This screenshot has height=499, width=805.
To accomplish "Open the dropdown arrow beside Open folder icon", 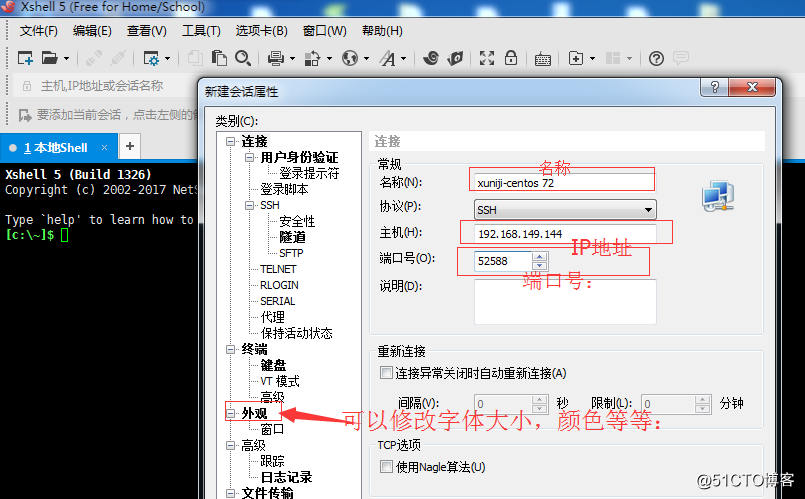I will click(x=66, y=59).
